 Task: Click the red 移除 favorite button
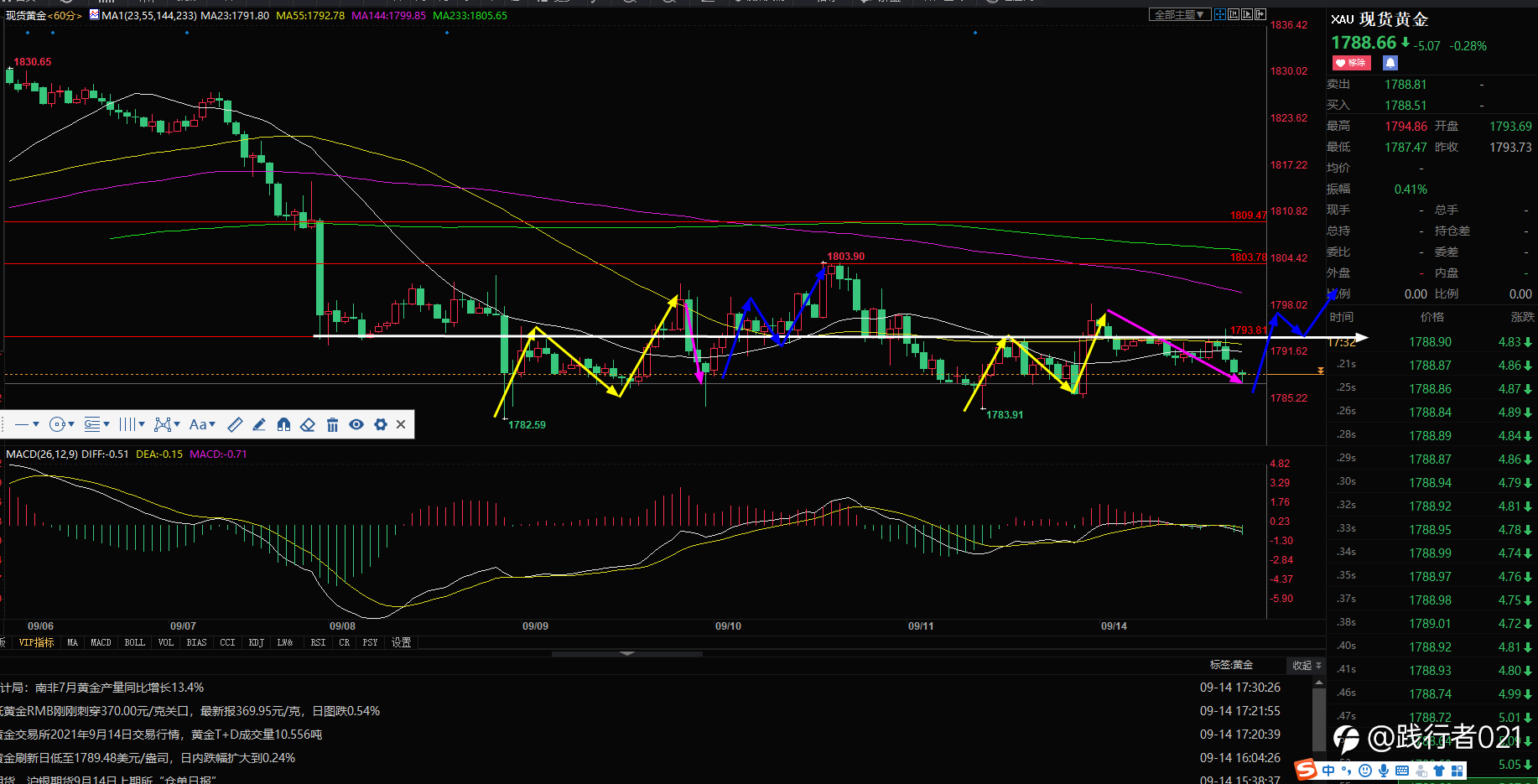(x=1351, y=63)
